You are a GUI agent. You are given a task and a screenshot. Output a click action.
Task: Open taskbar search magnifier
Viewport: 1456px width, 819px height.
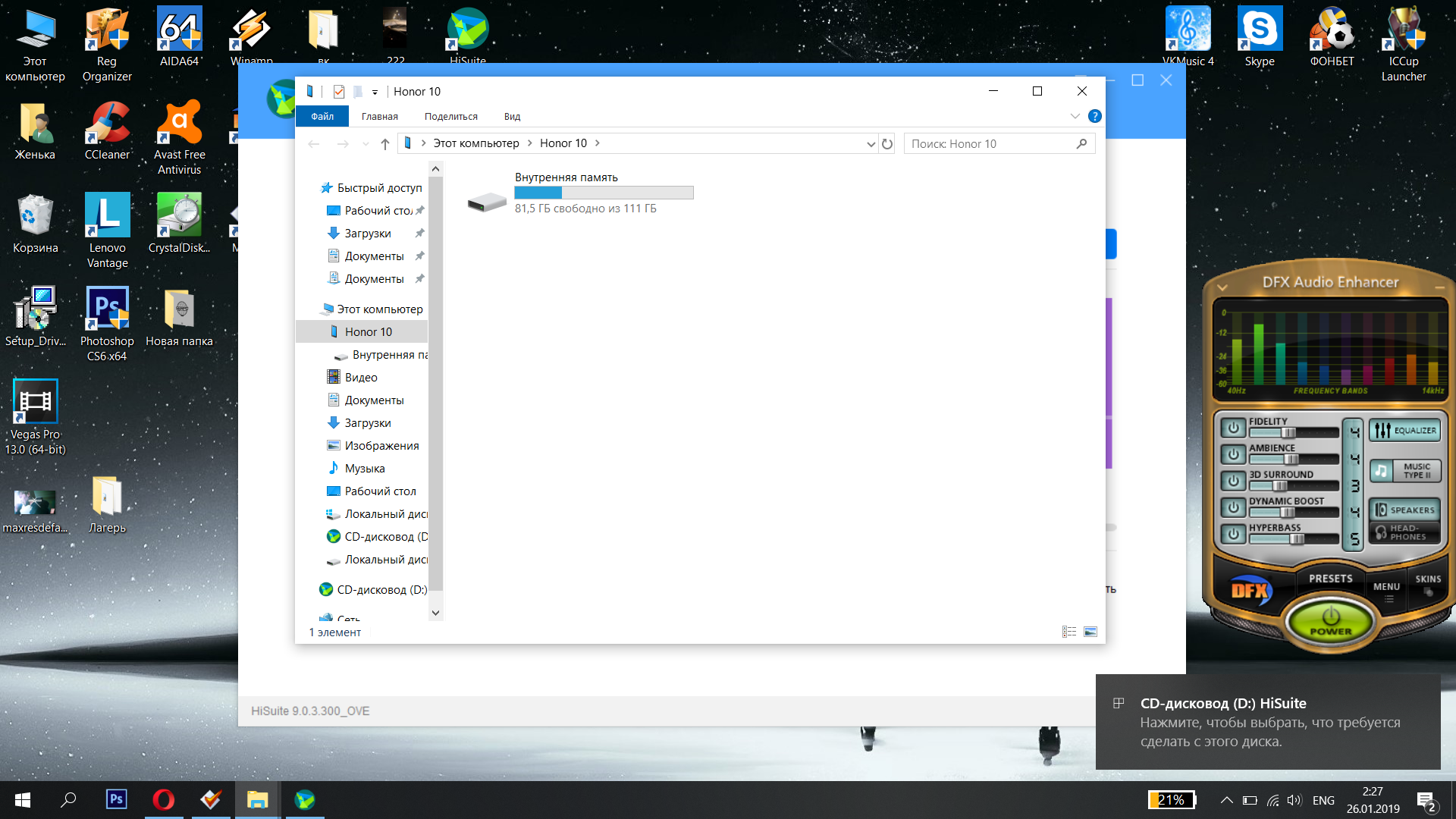click(68, 799)
